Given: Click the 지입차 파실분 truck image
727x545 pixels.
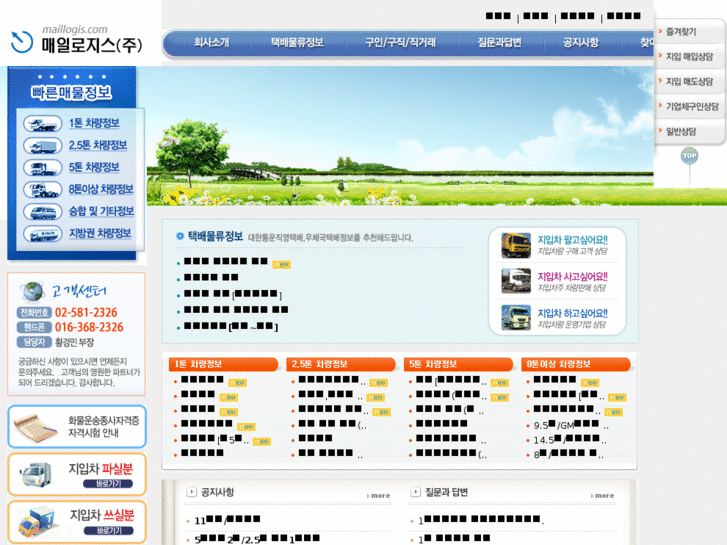Looking at the screenshot, I should tap(36, 475).
